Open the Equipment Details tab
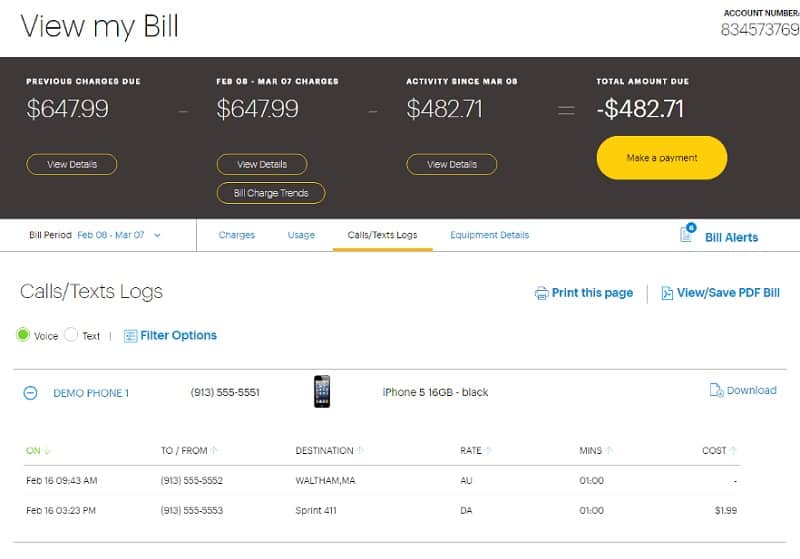The height and width of the screenshot is (559, 800). click(489, 235)
